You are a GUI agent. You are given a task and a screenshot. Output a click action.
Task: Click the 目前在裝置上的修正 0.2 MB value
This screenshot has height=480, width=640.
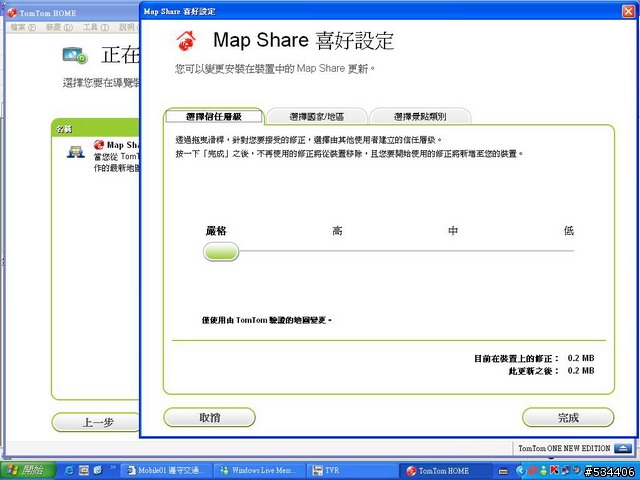coord(581,358)
